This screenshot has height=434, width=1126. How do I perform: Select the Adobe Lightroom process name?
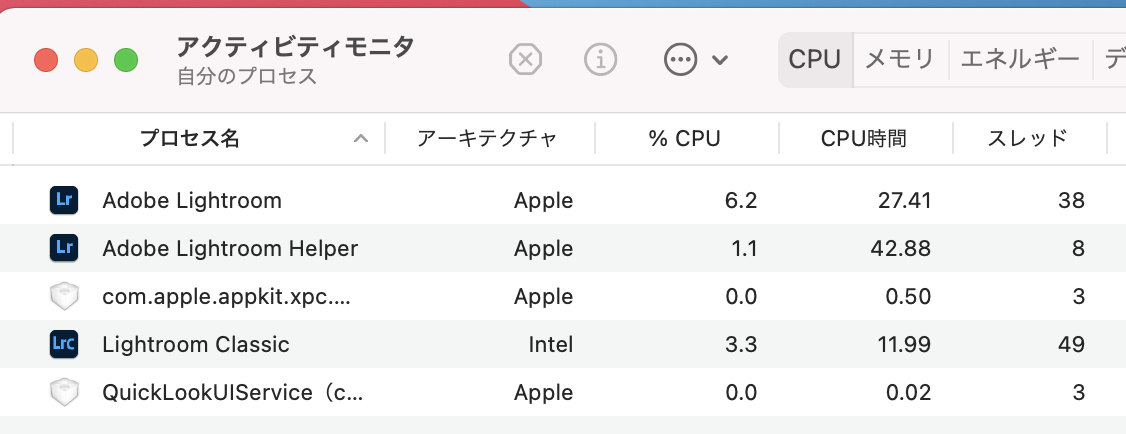tap(192, 200)
